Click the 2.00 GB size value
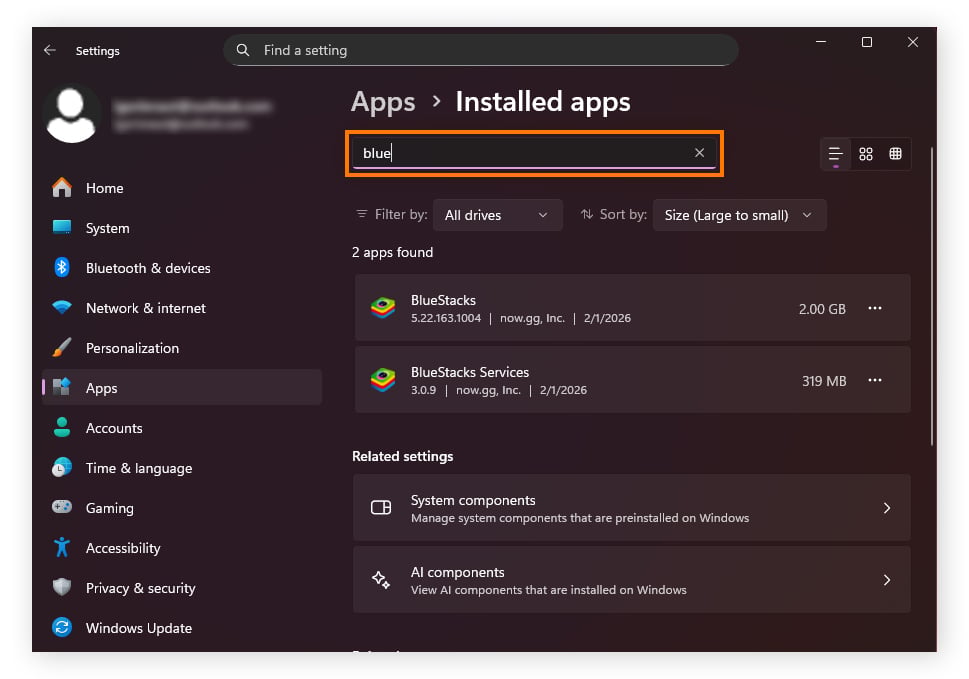Image resolution: width=969 pixels, height=679 pixels. click(x=822, y=309)
